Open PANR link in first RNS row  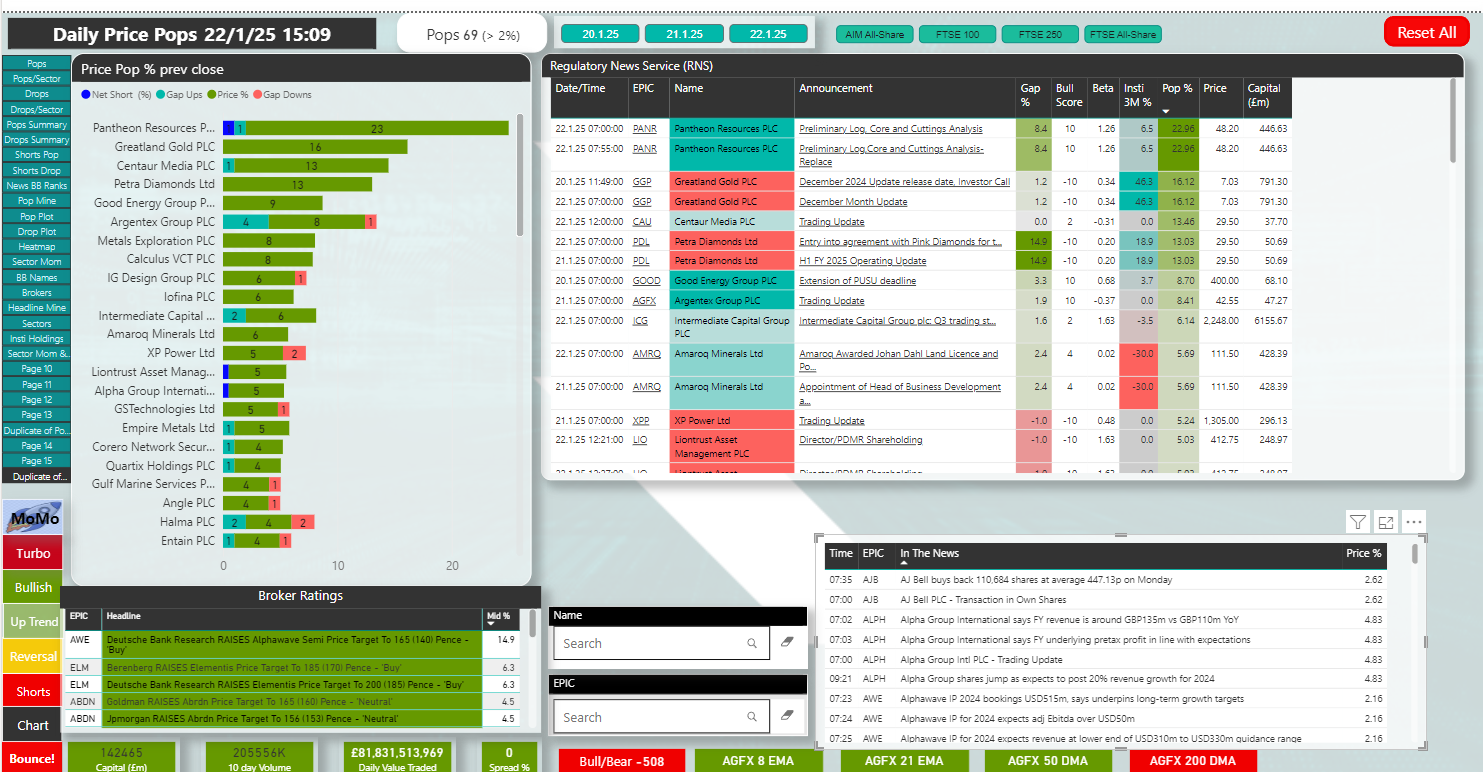pyautogui.click(x=645, y=128)
